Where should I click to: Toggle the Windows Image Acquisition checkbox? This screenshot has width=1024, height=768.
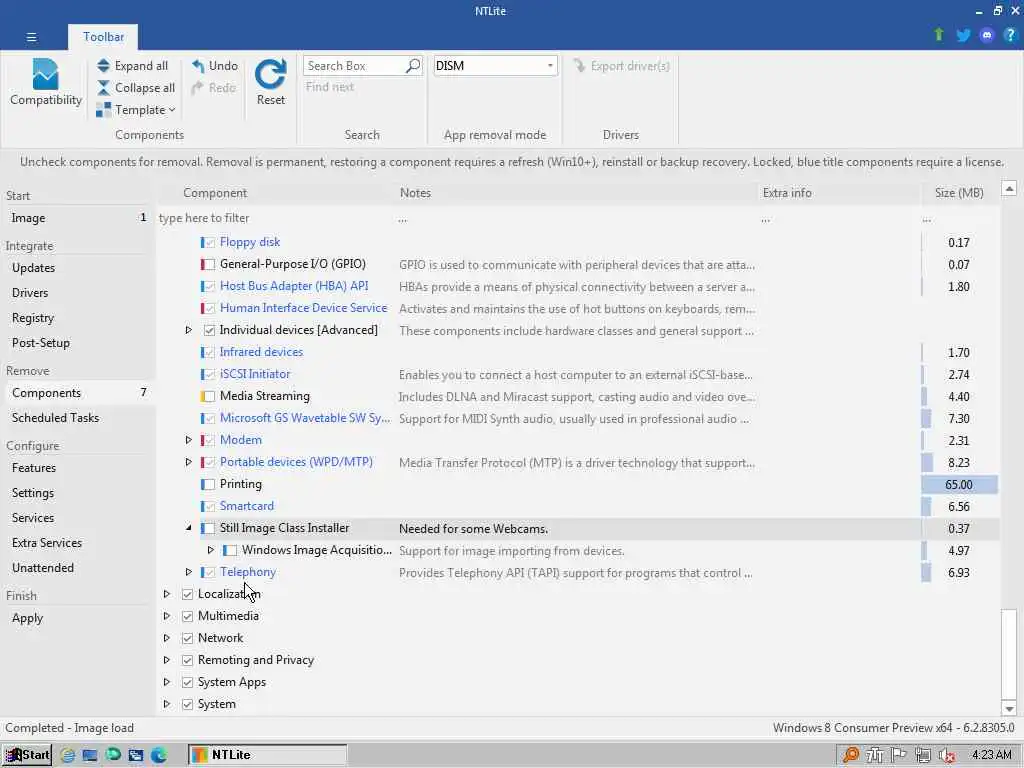point(231,551)
